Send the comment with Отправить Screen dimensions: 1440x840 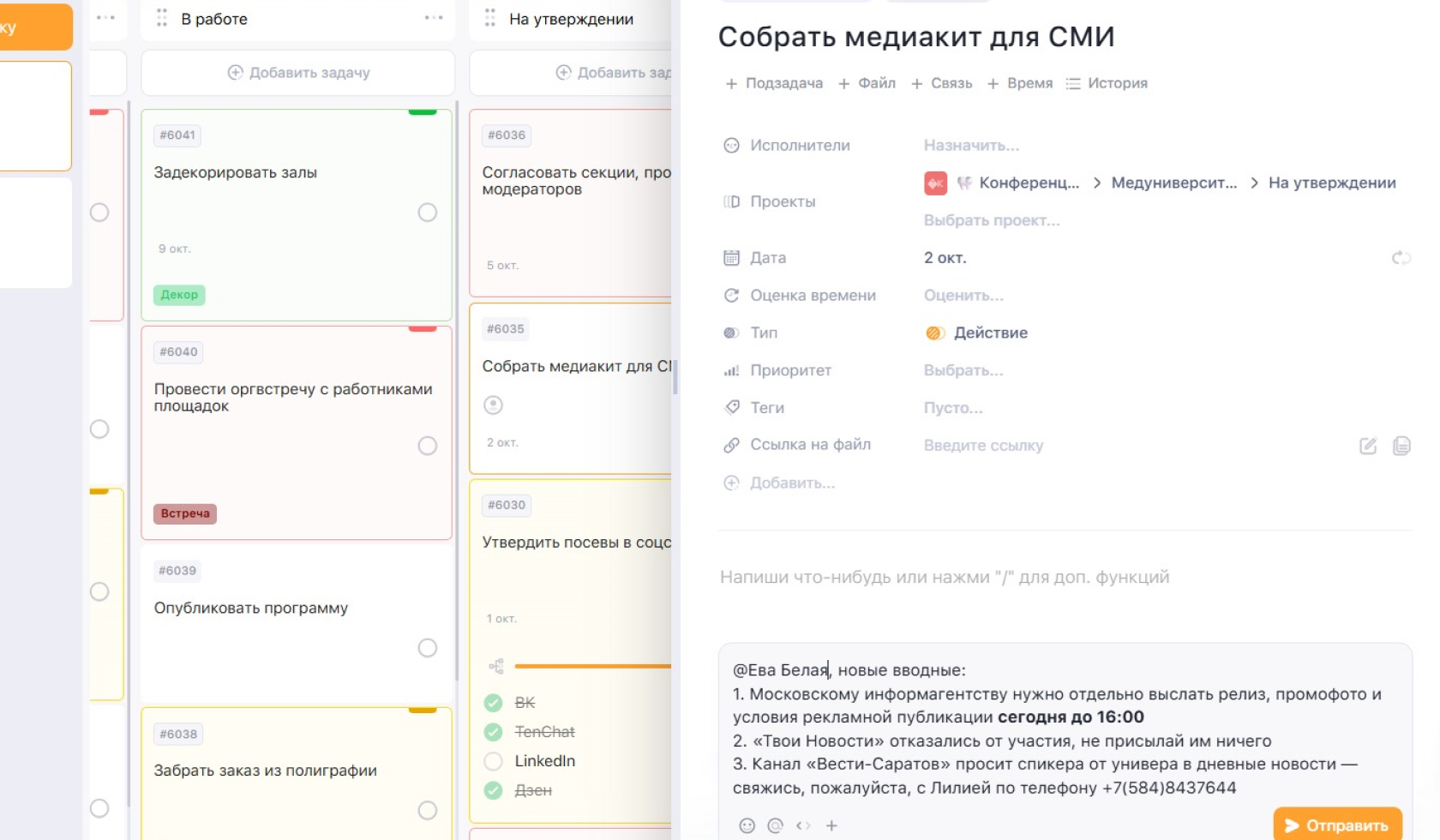tap(1337, 825)
